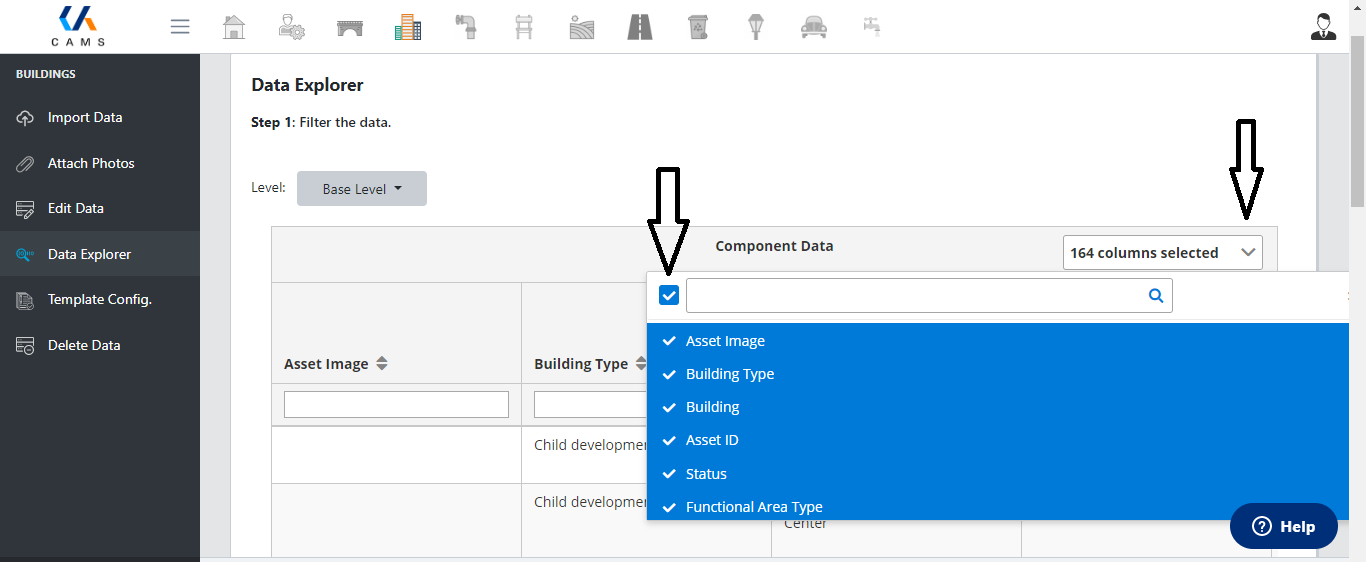This screenshot has width=1366, height=562.
Task: Sort by the Asset Image column arrows
Action: [x=381, y=364]
